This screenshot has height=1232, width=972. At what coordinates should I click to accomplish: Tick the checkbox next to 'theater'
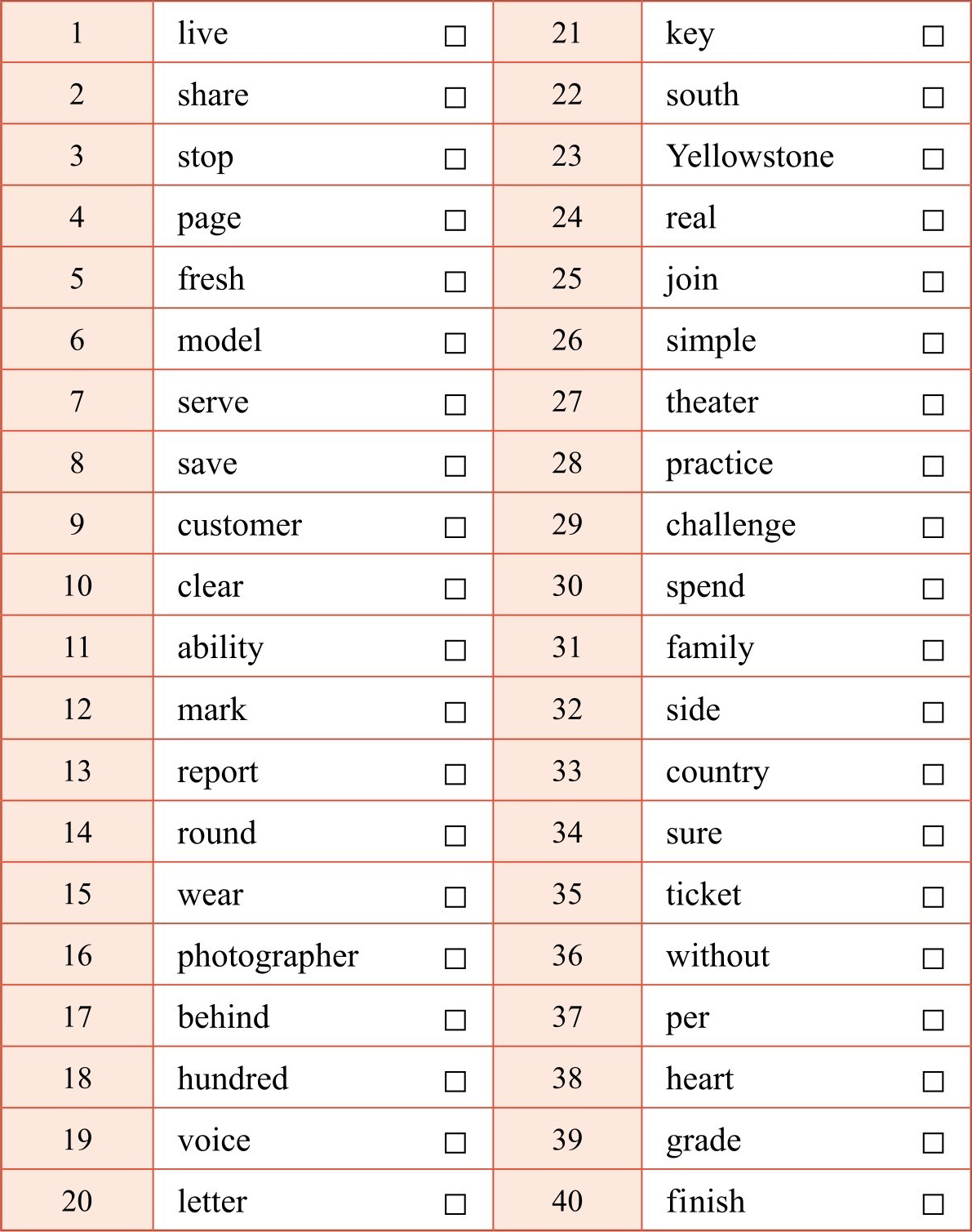933,404
